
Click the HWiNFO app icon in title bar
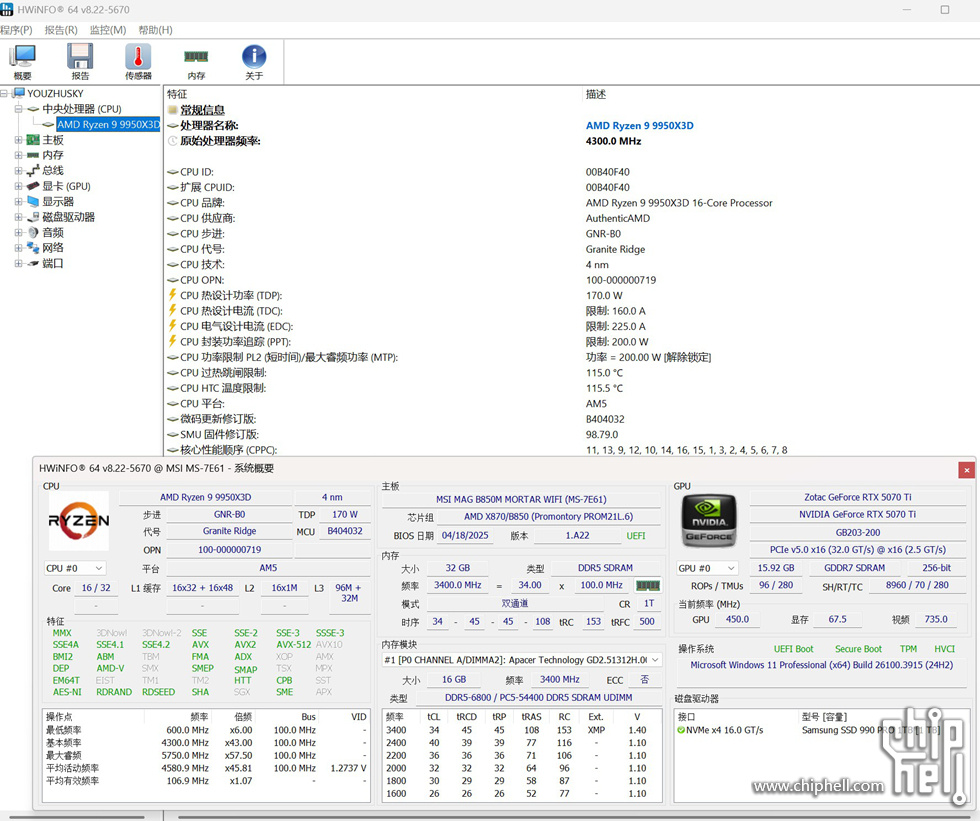(6, 9)
